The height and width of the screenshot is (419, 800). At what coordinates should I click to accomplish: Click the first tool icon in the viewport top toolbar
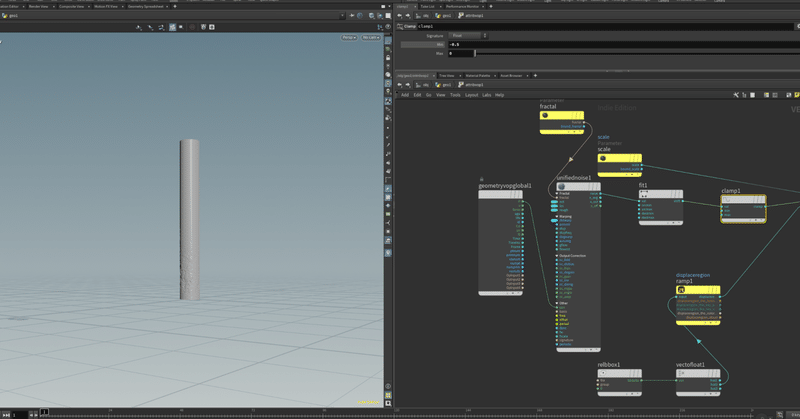pos(139,27)
